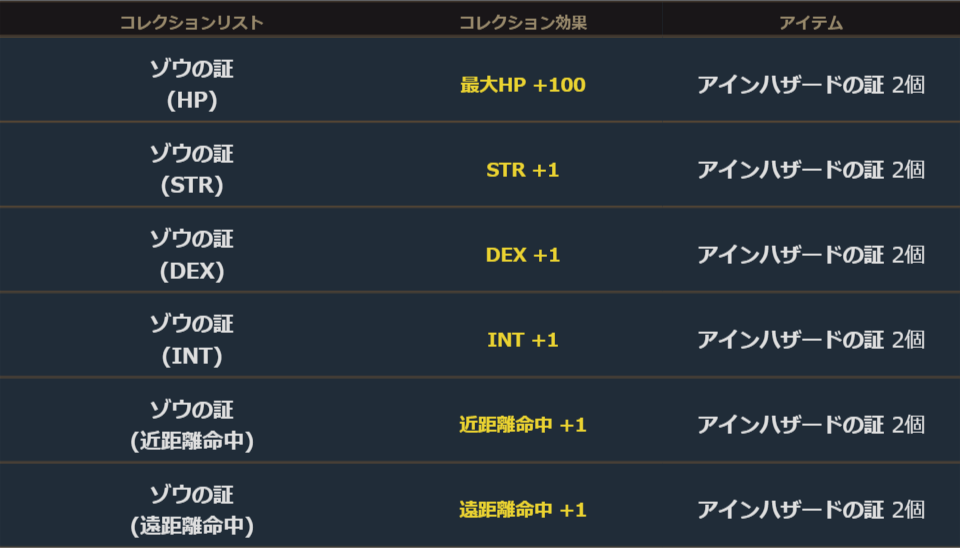Click アインハザードの証 2個 in the DEX row

pyautogui.click(x=810, y=255)
